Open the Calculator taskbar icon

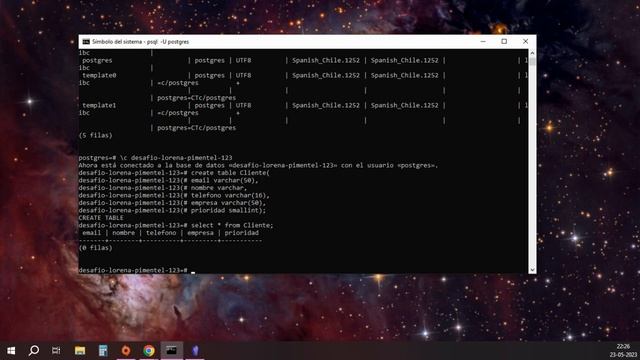coord(103,350)
